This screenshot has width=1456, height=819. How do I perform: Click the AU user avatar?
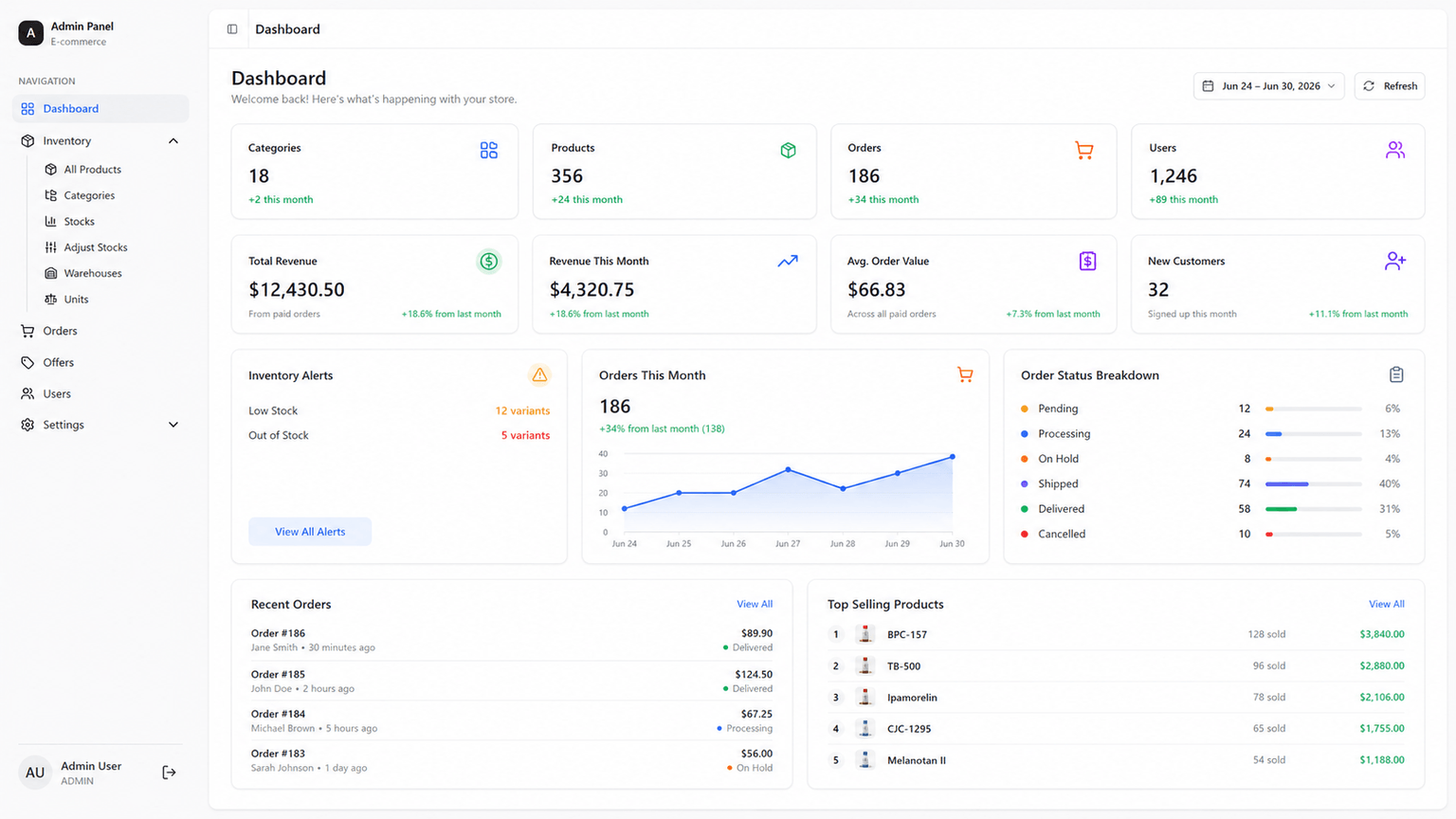[x=35, y=773]
